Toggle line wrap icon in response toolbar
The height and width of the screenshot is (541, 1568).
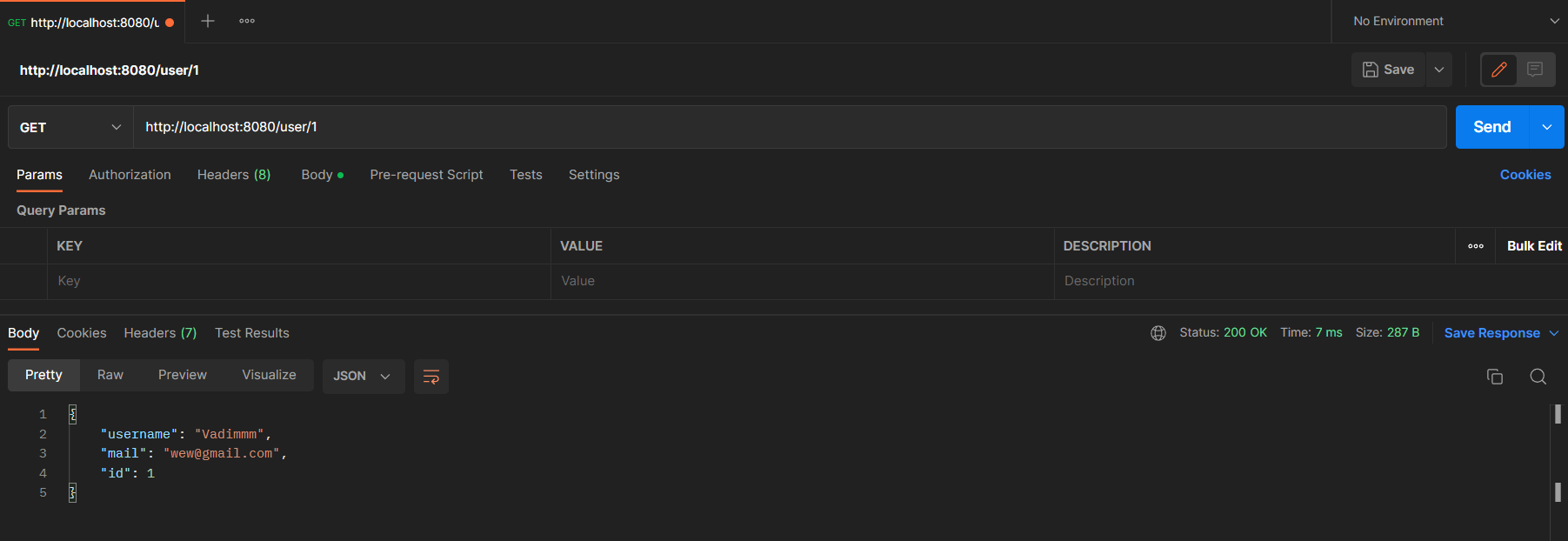click(431, 377)
